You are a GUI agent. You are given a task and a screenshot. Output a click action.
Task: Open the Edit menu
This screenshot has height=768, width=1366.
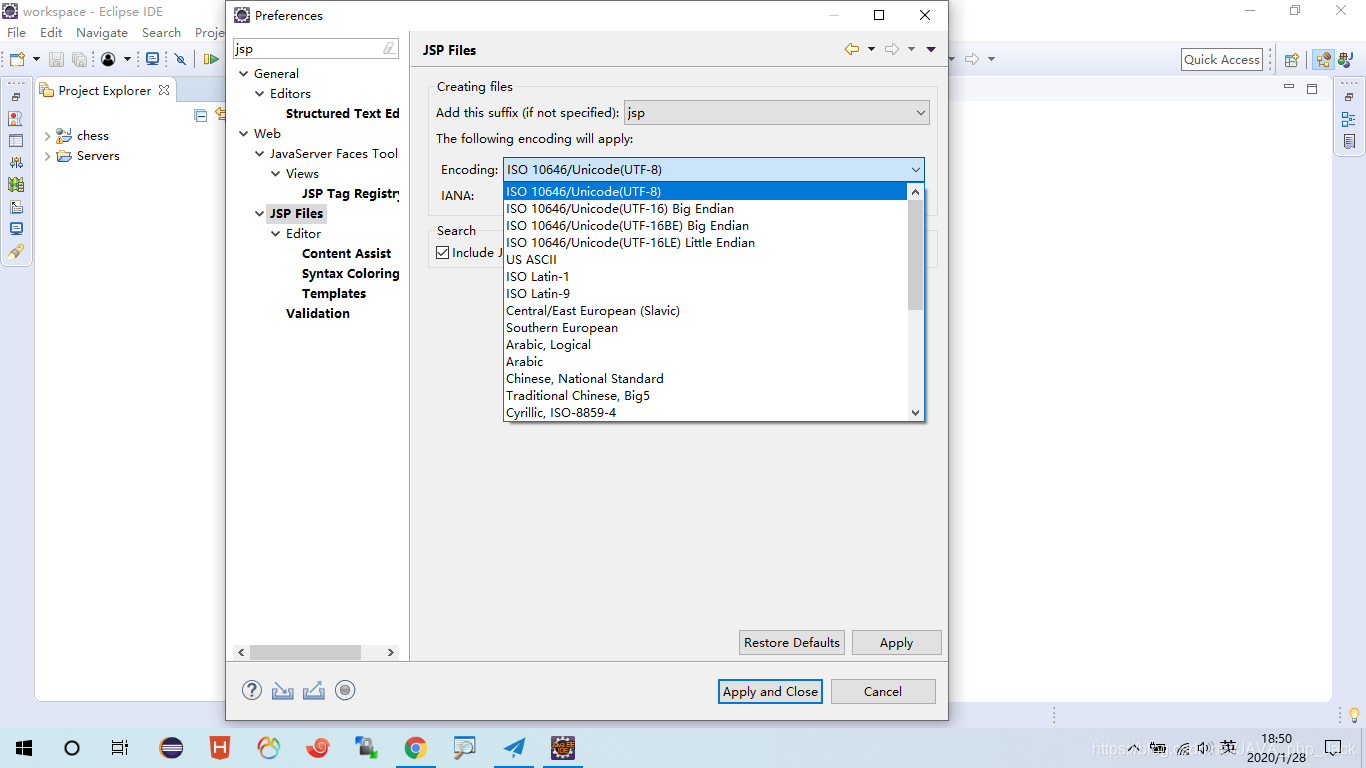click(51, 33)
